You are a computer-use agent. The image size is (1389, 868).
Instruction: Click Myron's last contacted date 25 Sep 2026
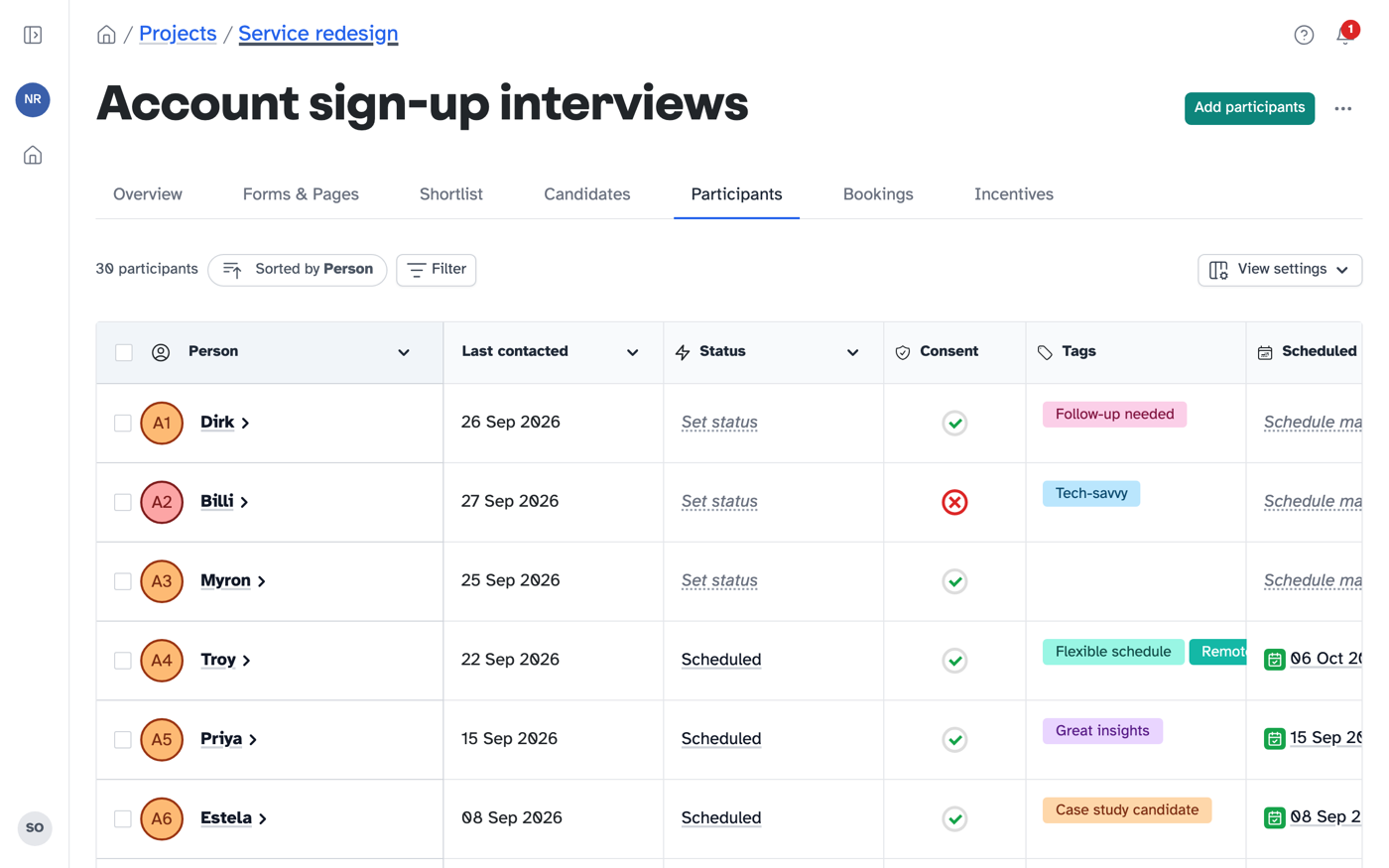coord(510,580)
